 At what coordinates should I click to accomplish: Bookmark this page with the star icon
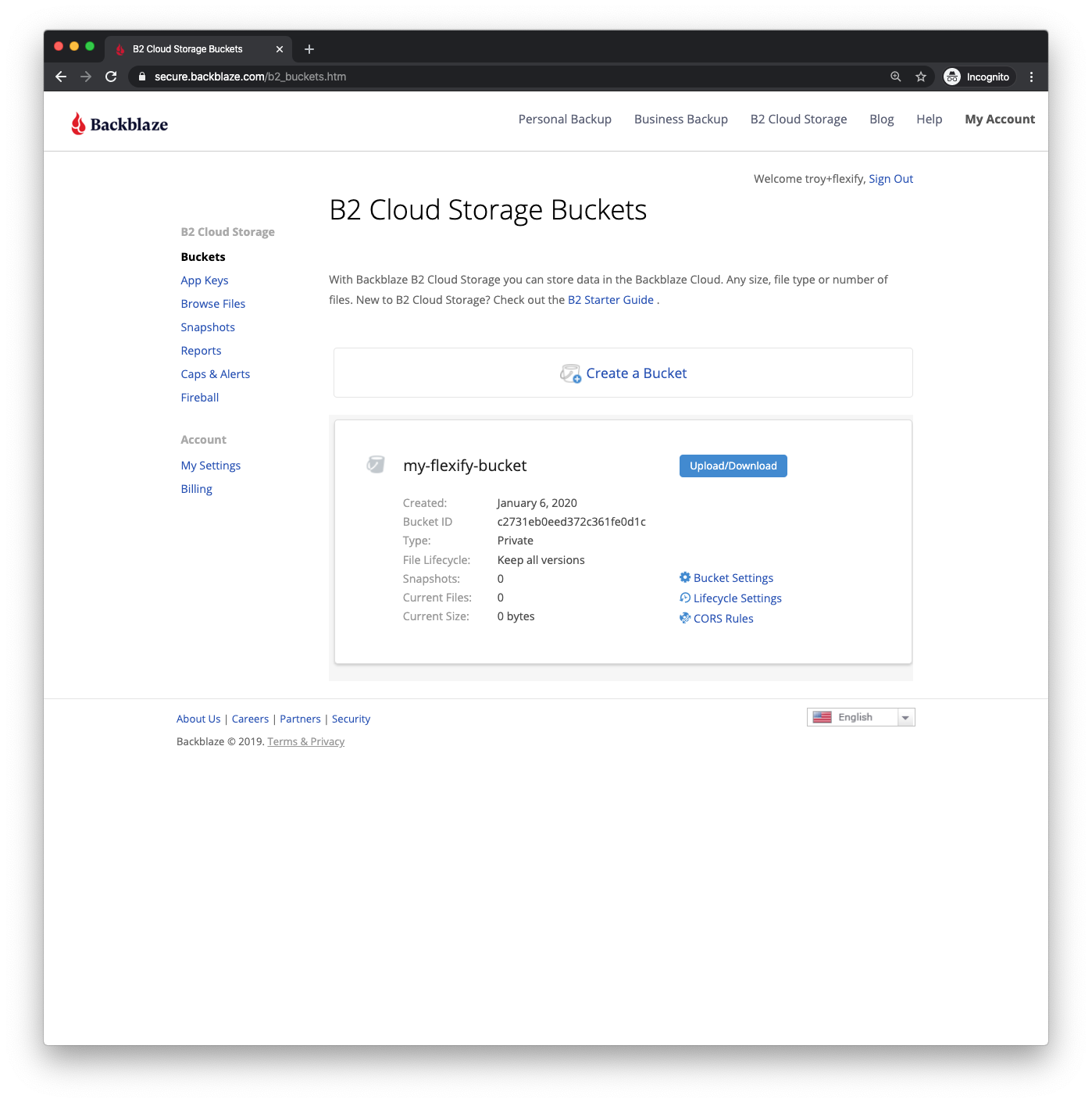point(921,77)
